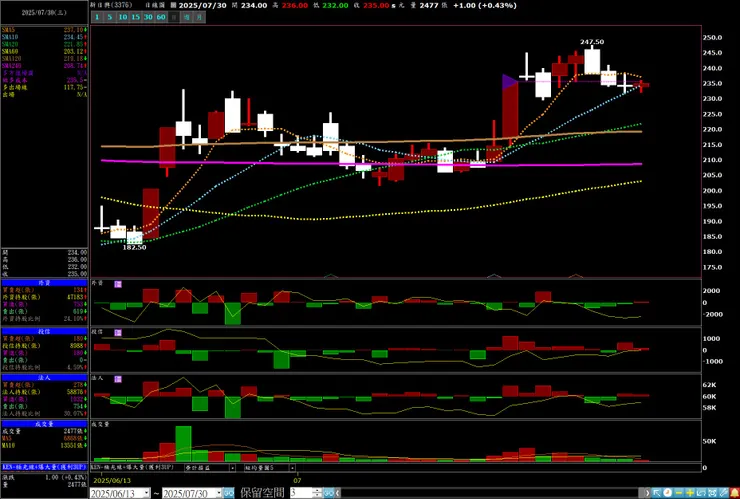Screen dimensions: 740x499
Task: Click the 250.0 price axis label
Action: [x=713, y=37]
